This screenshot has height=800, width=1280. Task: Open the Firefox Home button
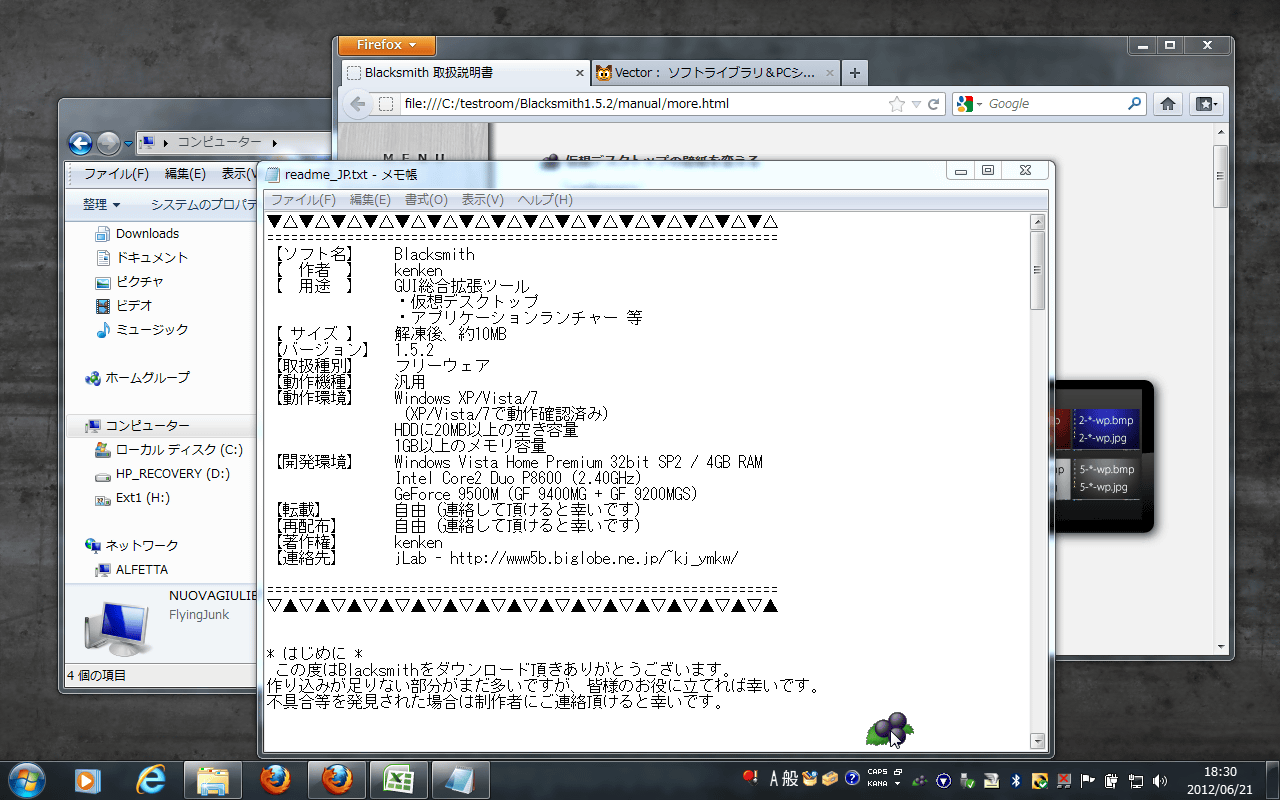(x=1167, y=104)
